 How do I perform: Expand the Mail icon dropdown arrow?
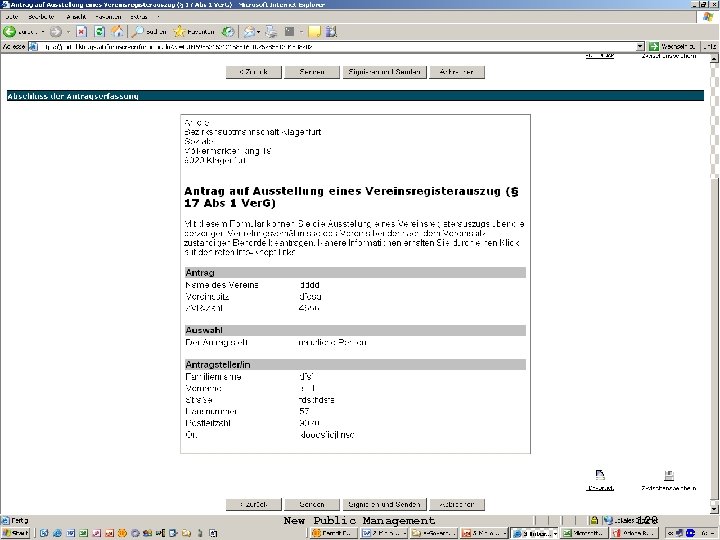[x=259, y=32]
